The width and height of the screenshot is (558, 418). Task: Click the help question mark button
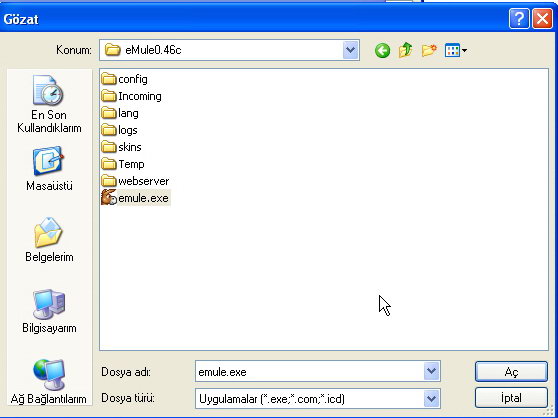[519, 18]
